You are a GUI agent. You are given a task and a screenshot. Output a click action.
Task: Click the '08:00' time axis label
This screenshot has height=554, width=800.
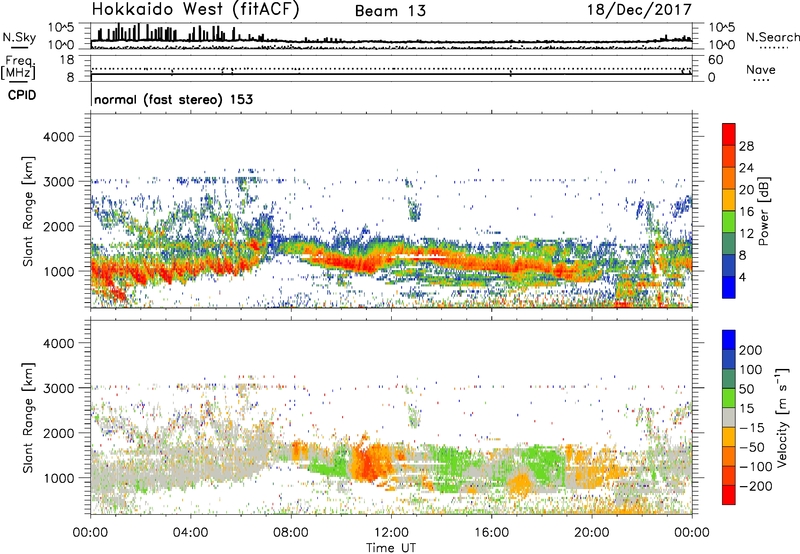pyautogui.click(x=291, y=533)
